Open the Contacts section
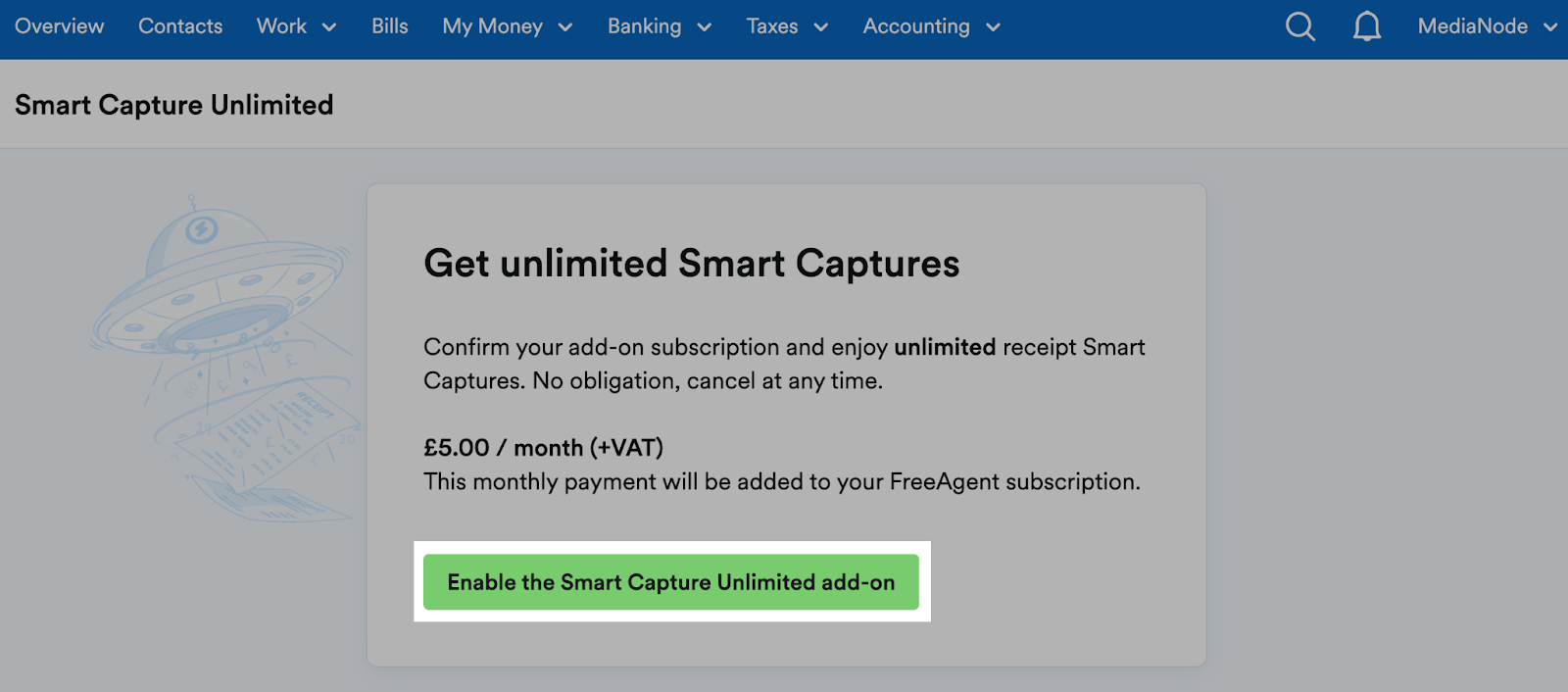This screenshot has width=1568, height=692. pos(180,26)
